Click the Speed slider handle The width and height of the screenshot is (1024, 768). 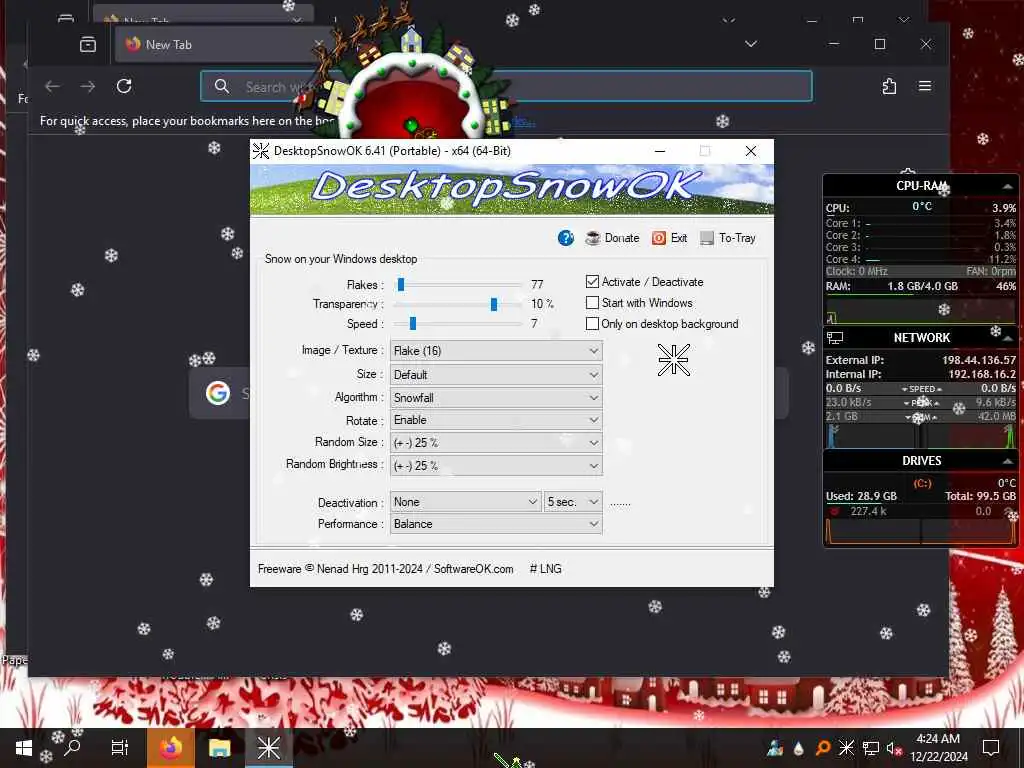pos(413,324)
